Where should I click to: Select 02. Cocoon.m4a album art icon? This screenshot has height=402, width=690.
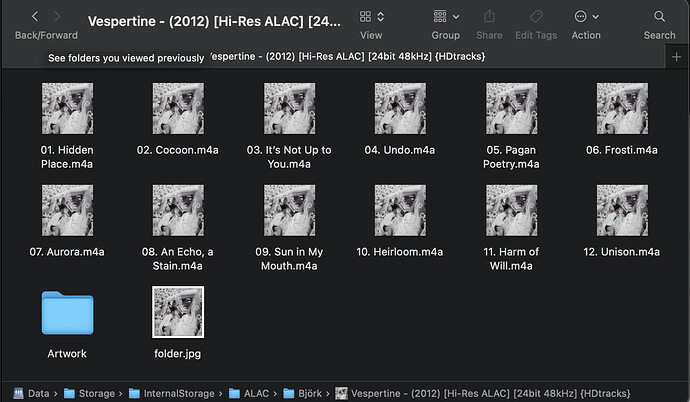pos(178,108)
